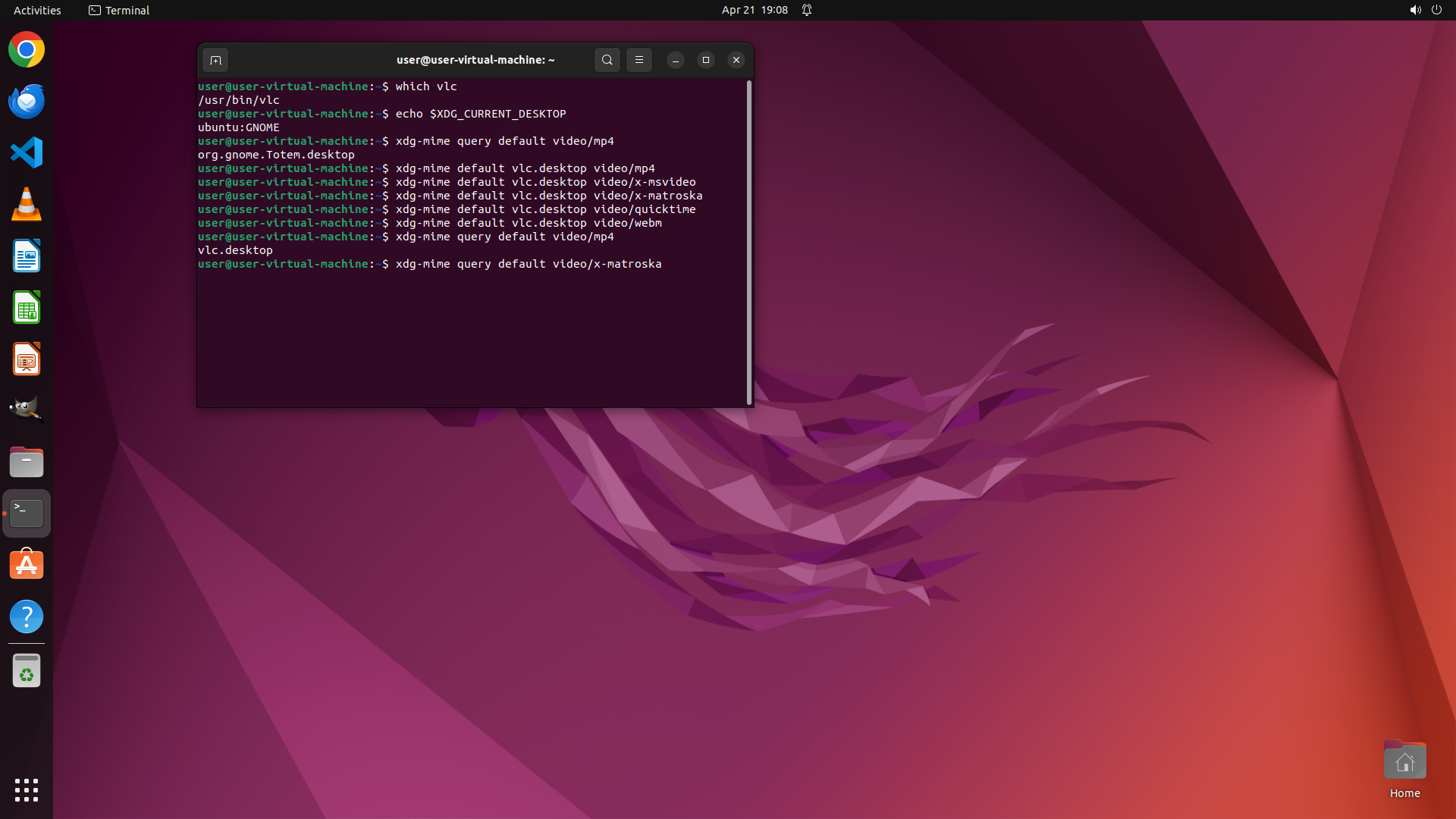Click the terminal vertical scrollbar
Screen dimensions: 1456x819
[x=749, y=243]
